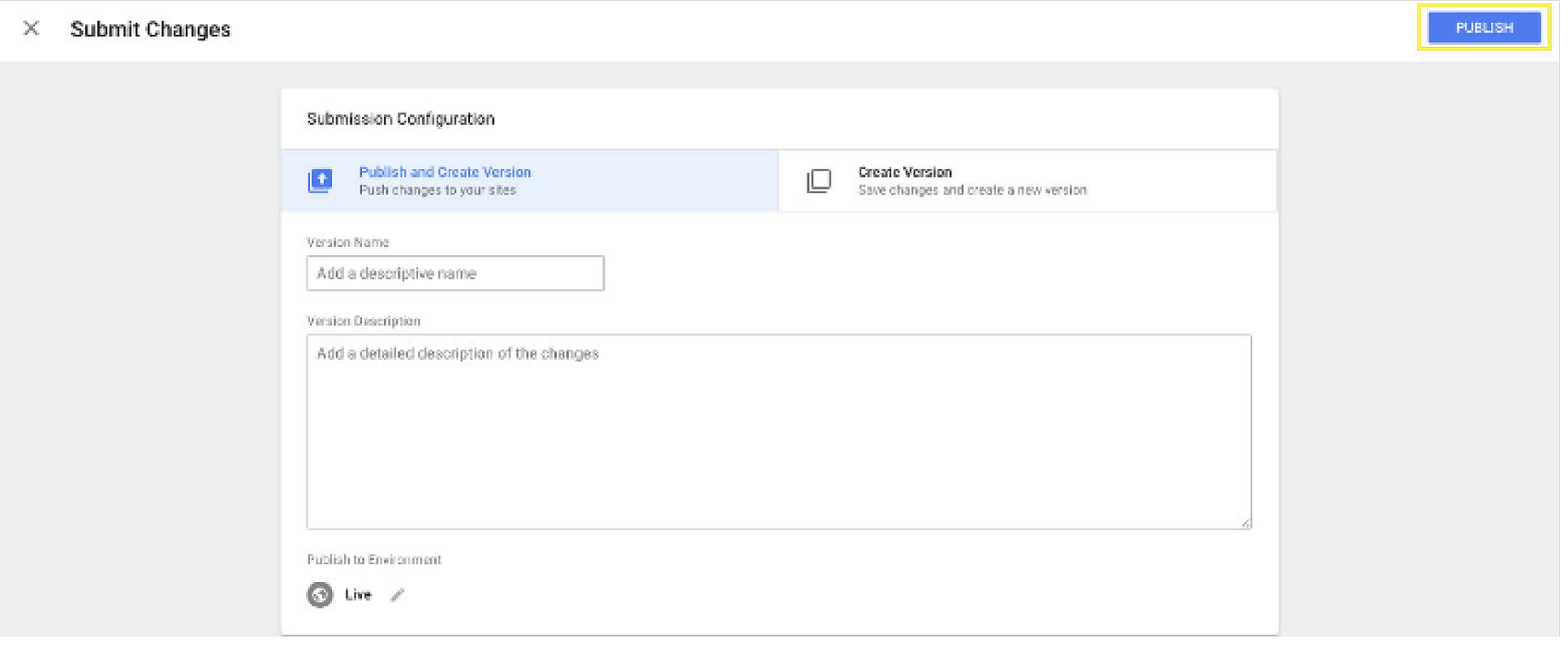Select the "Publish and Create Version" tab label

tap(445, 172)
